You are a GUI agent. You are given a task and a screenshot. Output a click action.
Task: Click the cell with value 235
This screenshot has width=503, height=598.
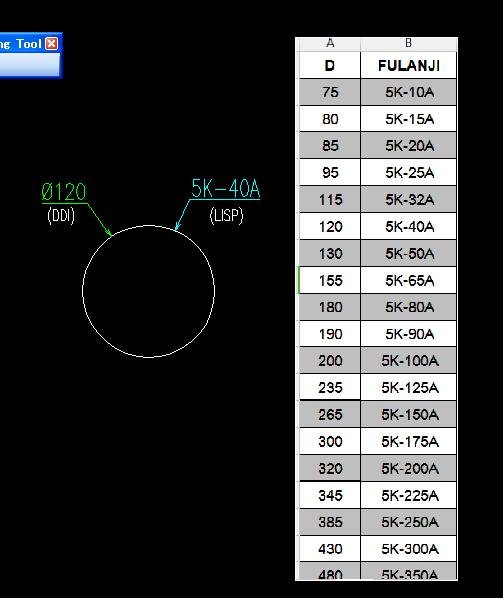click(x=330, y=387)
